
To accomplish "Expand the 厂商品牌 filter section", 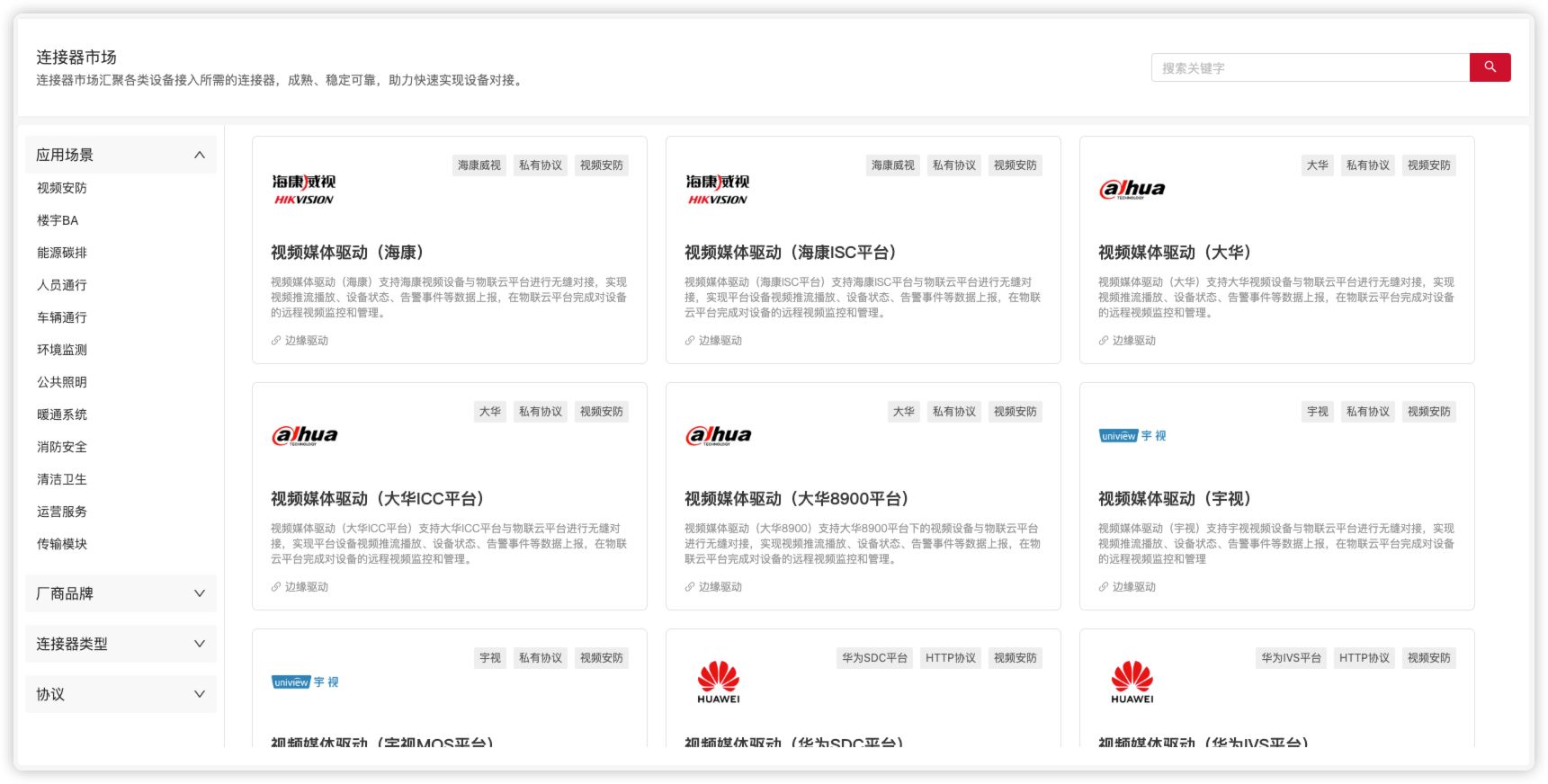I will point(199,593).
